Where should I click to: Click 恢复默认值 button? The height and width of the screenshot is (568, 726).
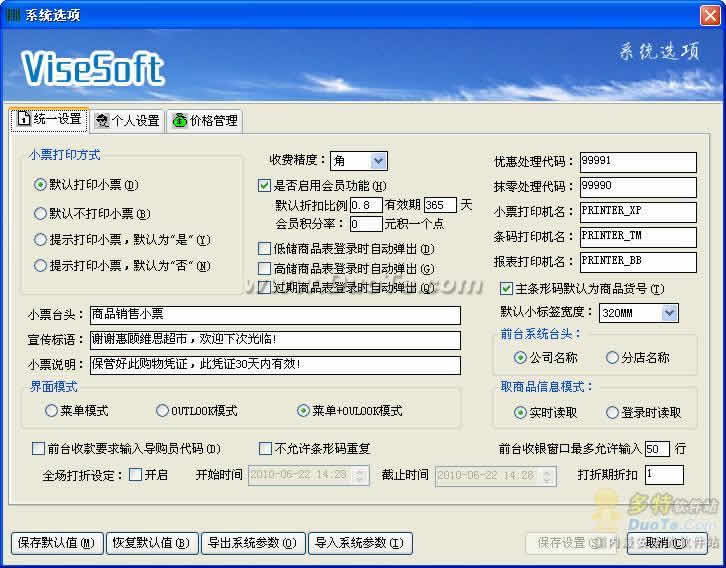click(152, 543)
